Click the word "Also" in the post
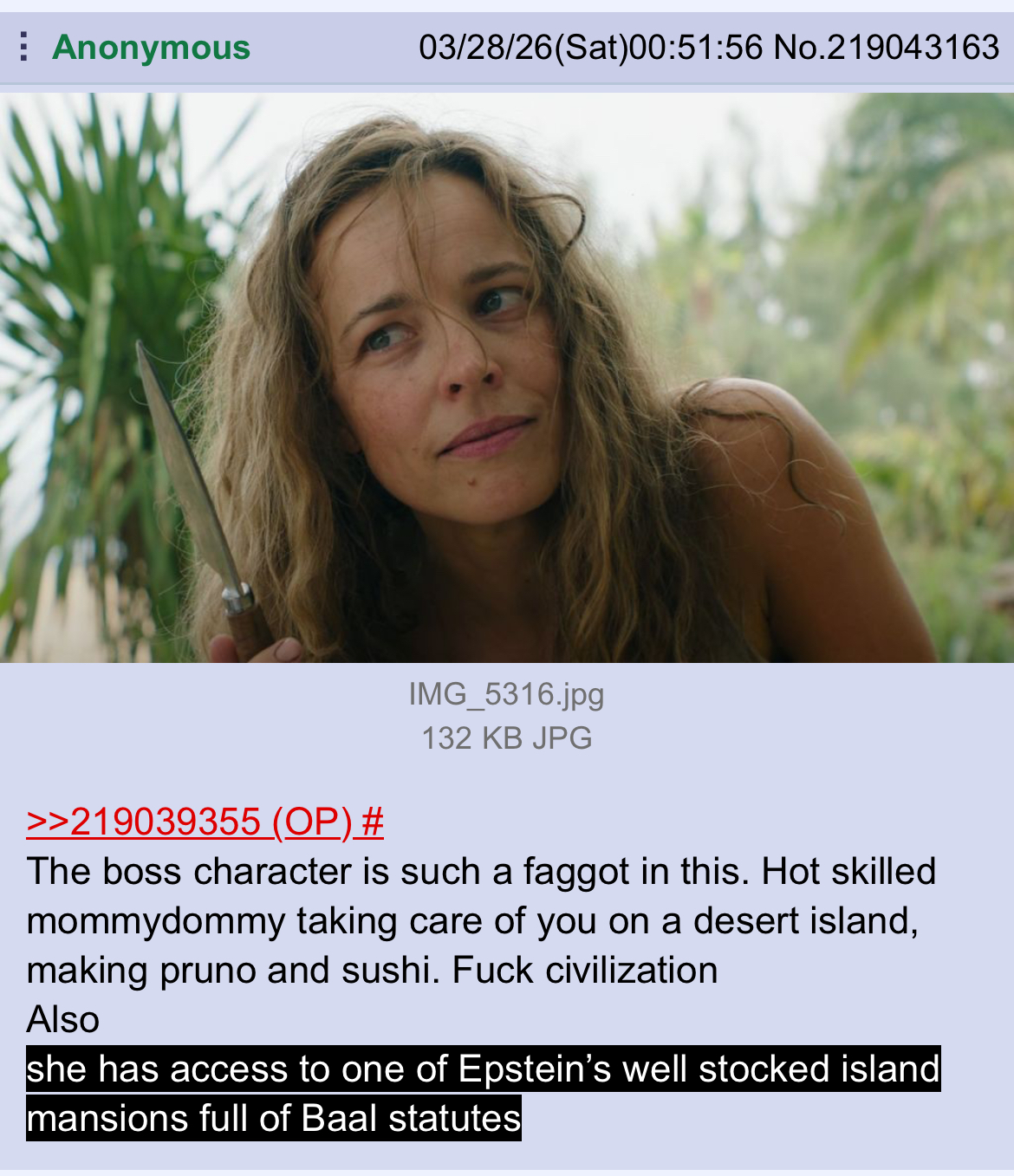This screenshot has width=1014, height=1176. pyautogui.click(x=63, y=1019)
